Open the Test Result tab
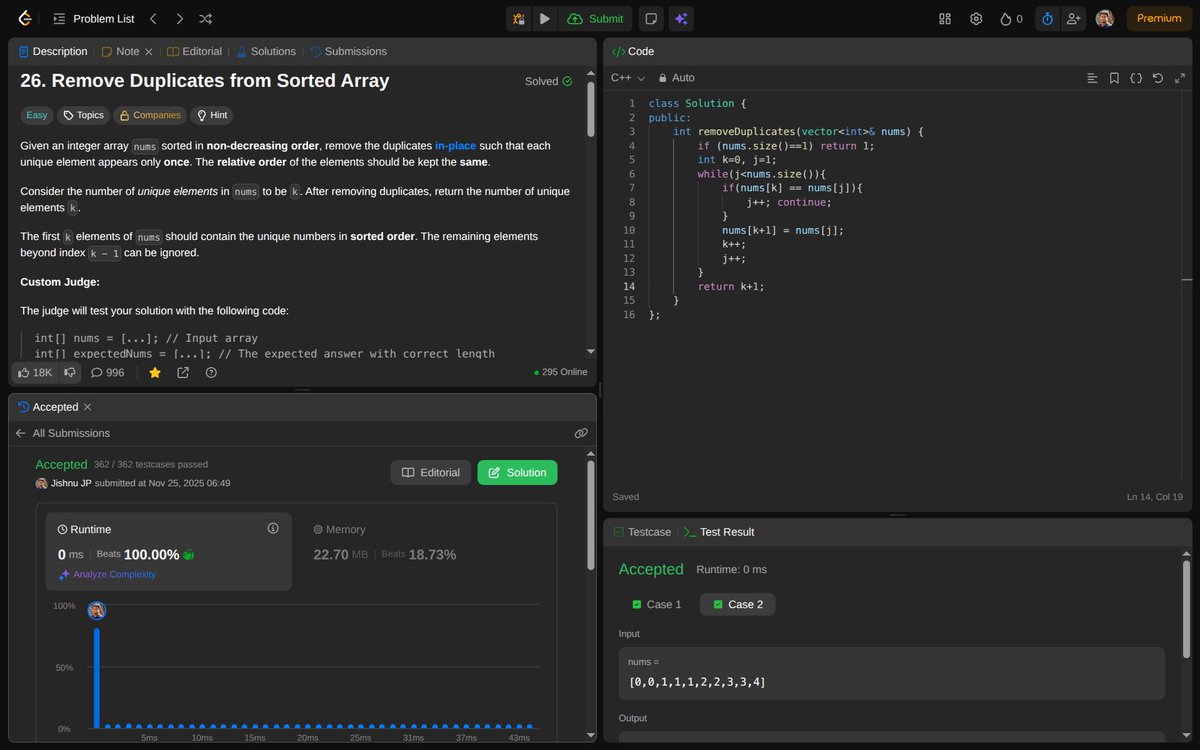 [719, 532]
